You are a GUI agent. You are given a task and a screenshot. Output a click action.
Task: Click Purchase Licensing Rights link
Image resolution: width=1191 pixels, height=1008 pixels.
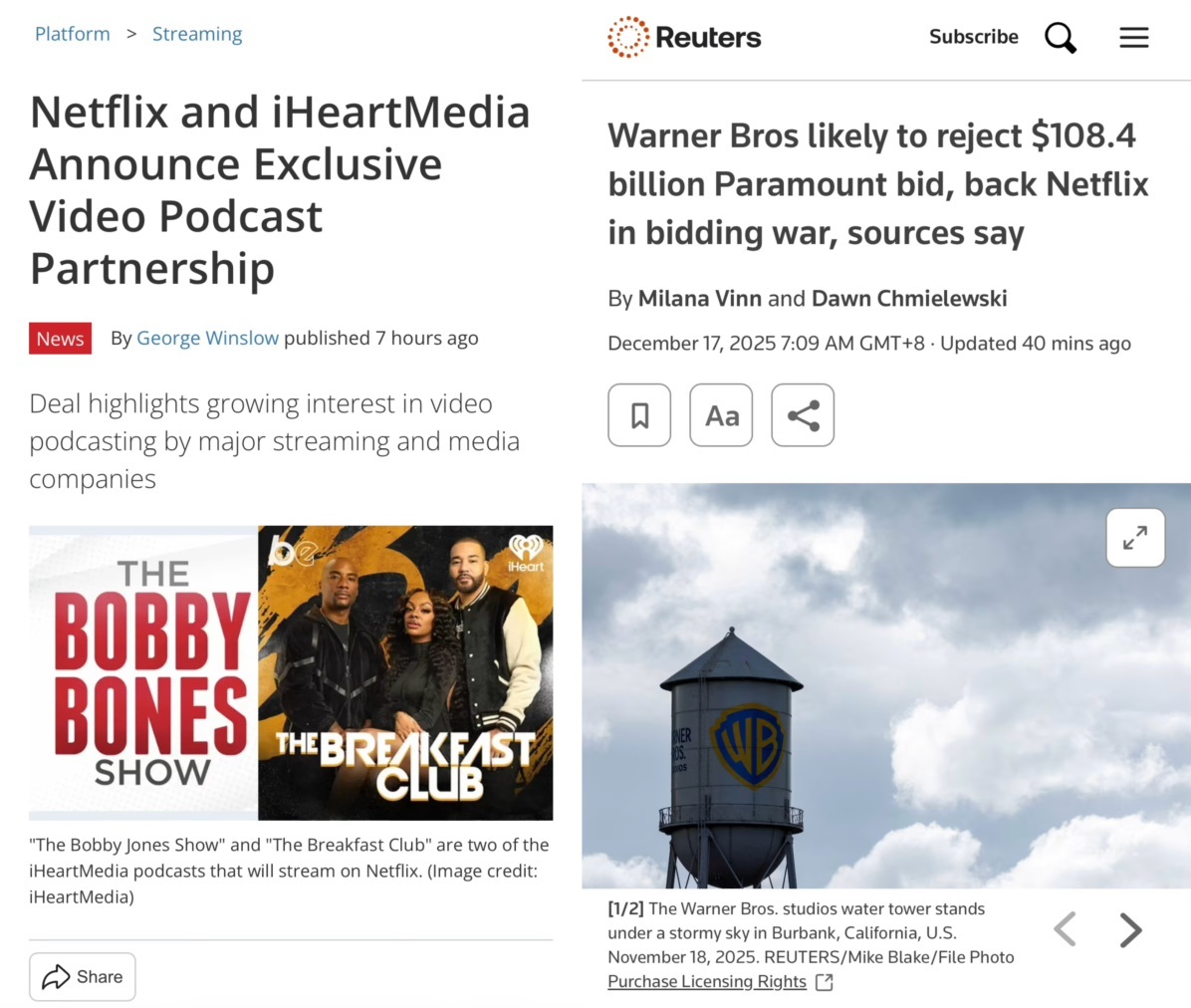(x=707, y=982)
